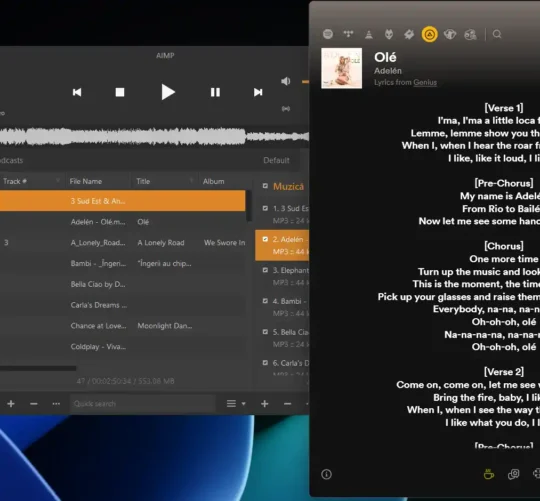Click the Muzică playlist group title
Screen dimensions: 540x501
288,186
